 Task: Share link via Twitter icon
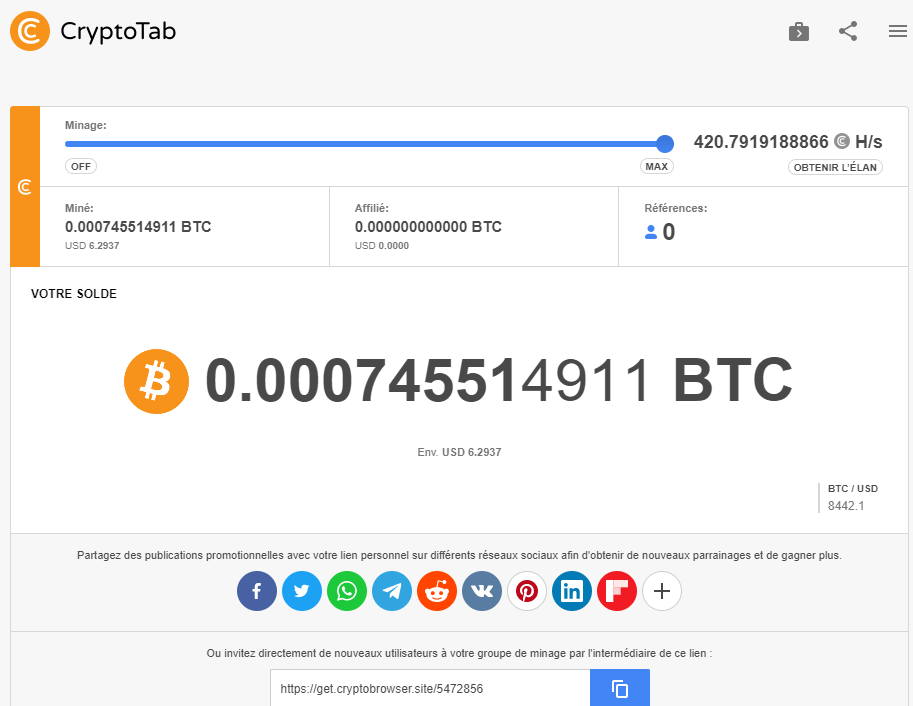pos(302,591)
